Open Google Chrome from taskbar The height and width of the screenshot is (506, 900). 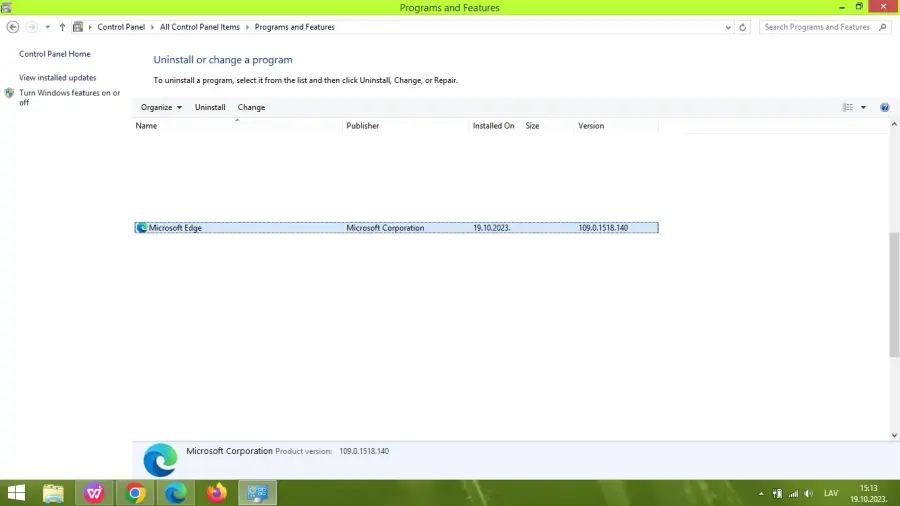[x=135, y=493]
